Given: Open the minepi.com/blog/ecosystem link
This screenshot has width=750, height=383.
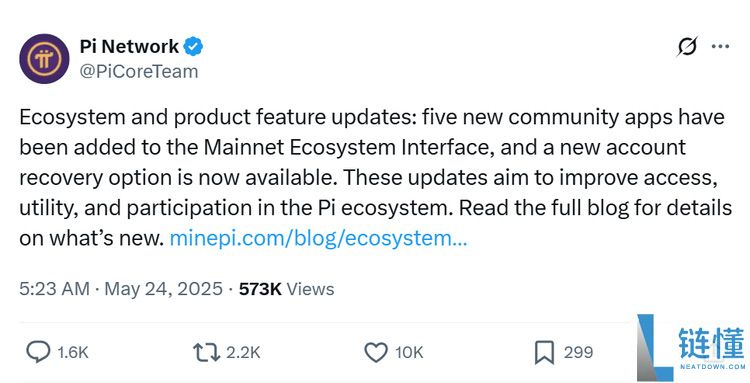Looking at the screenshot, I should click(x=318, y=238).
